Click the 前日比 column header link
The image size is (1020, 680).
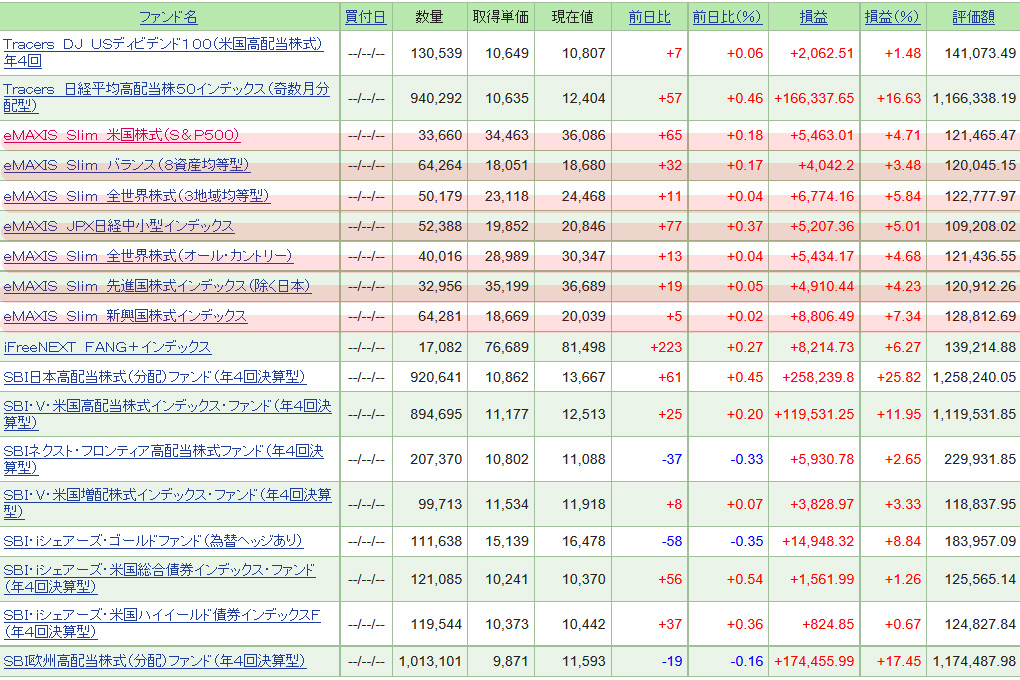coord(649,17)
